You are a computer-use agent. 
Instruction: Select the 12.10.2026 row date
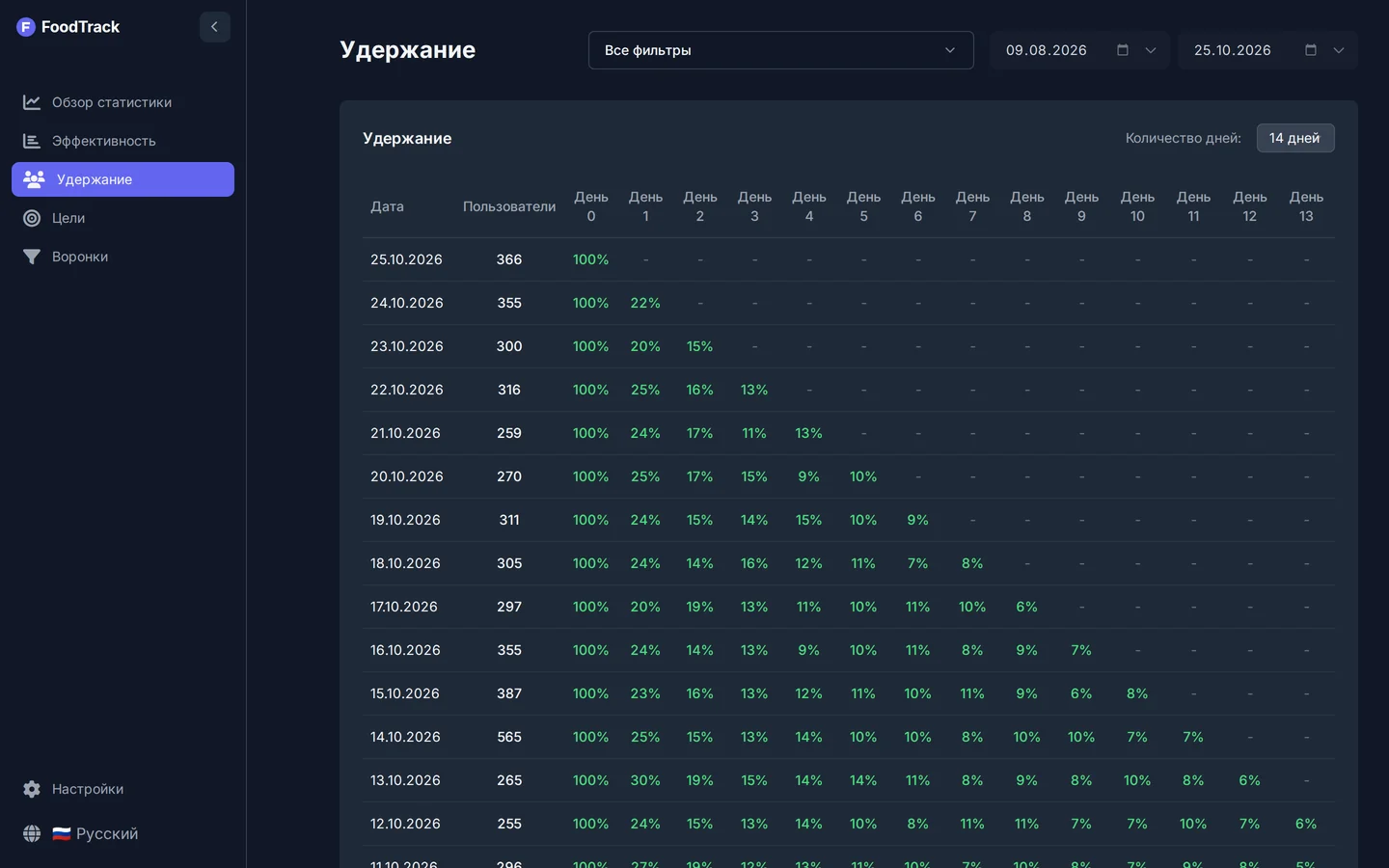pyautogui.click(x=405, y=824)
